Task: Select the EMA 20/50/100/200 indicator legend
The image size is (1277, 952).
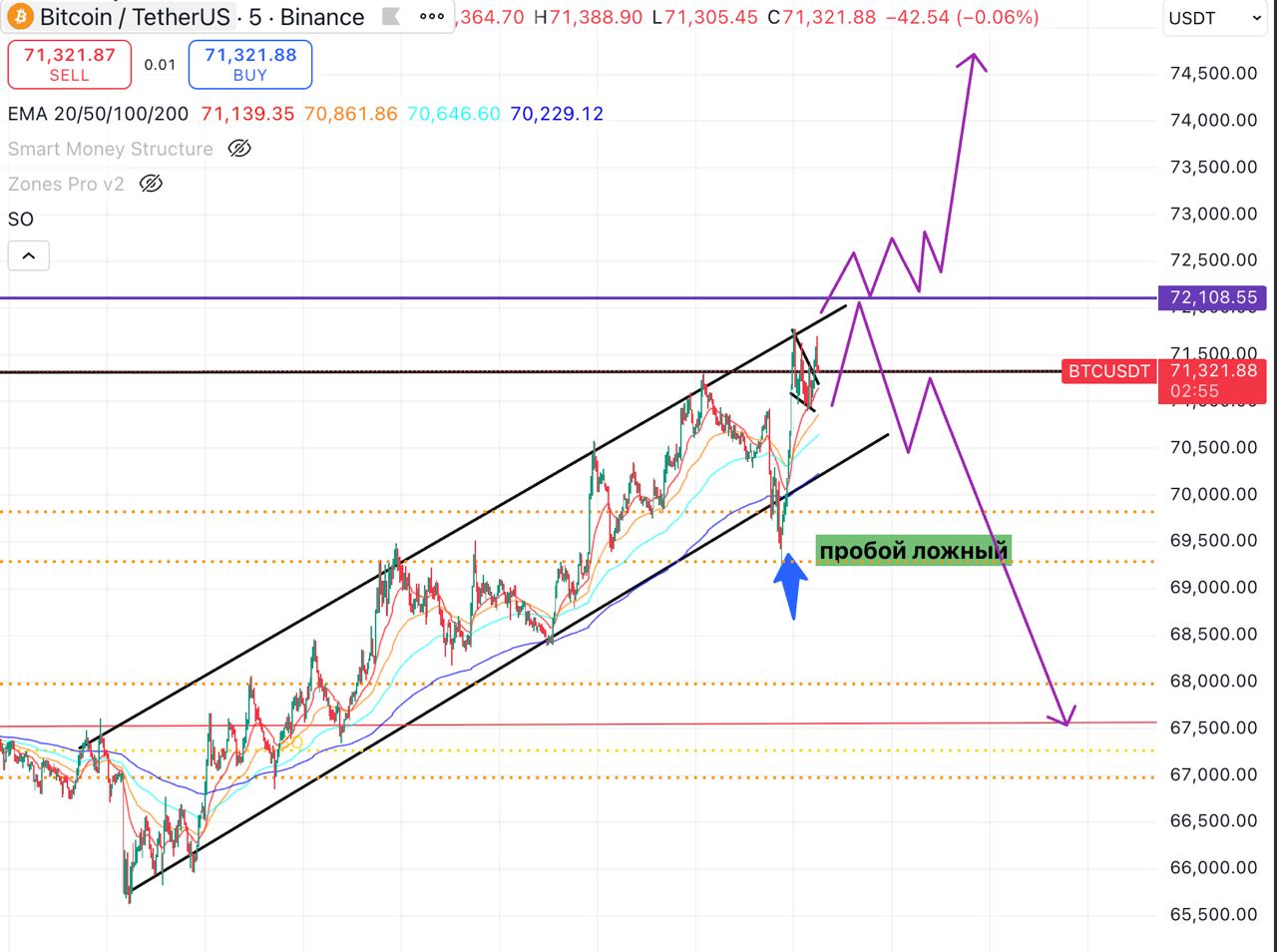Action: [98, 114]
